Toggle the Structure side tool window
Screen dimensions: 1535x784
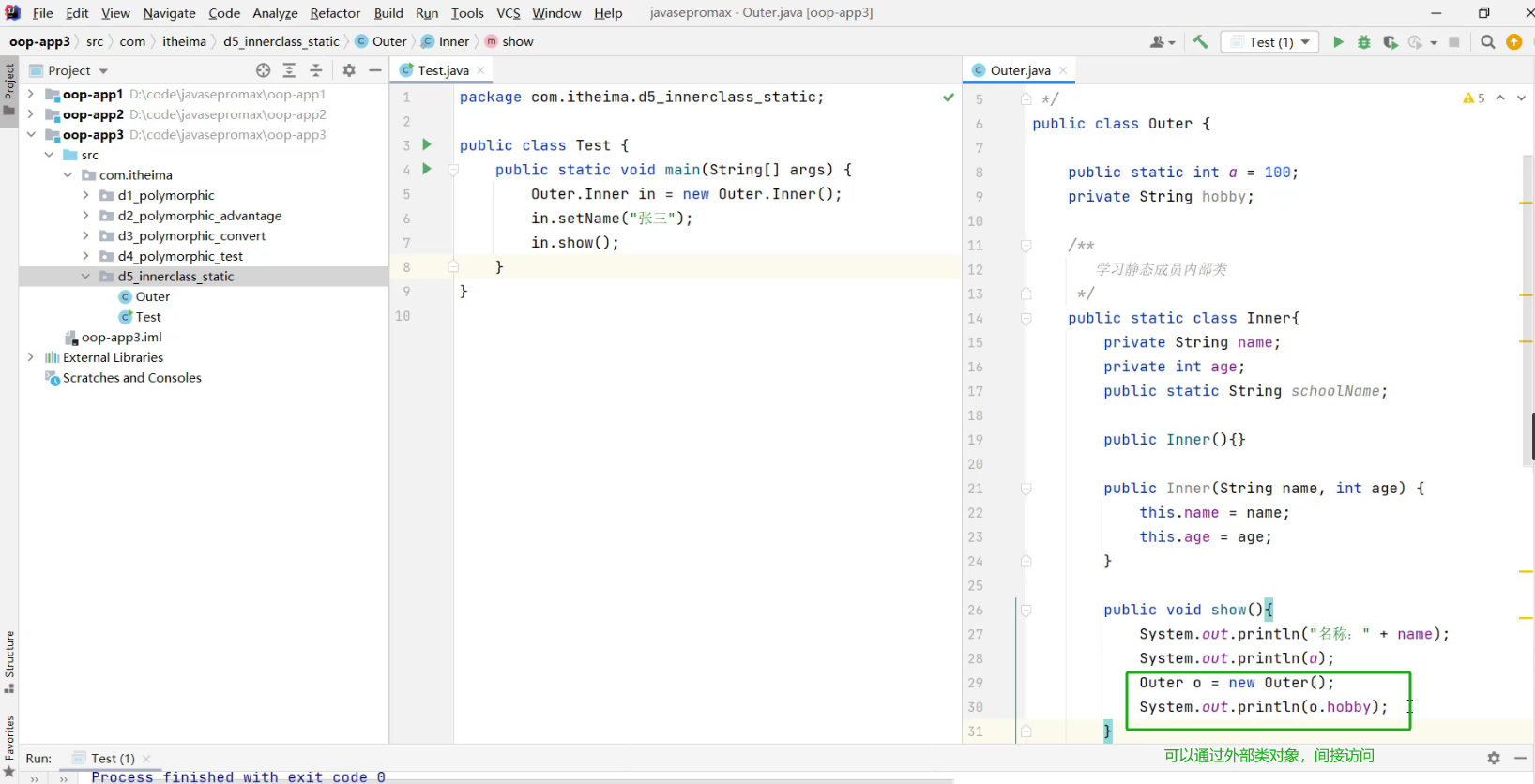pyautogui.click(x=9, y=662)
